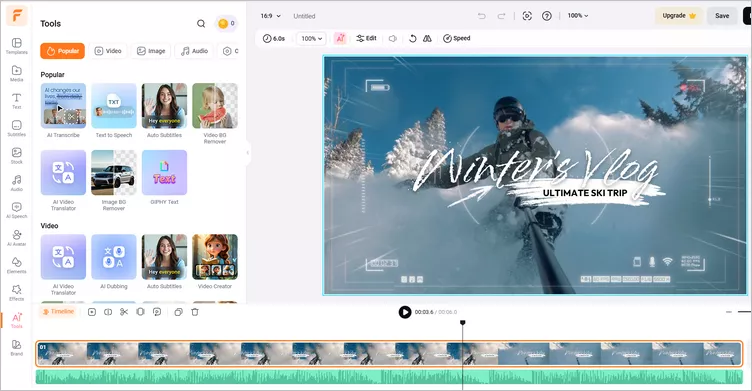
Task: Click the scissors trim icon in timeline toolbar
Action: click(124, 312)
